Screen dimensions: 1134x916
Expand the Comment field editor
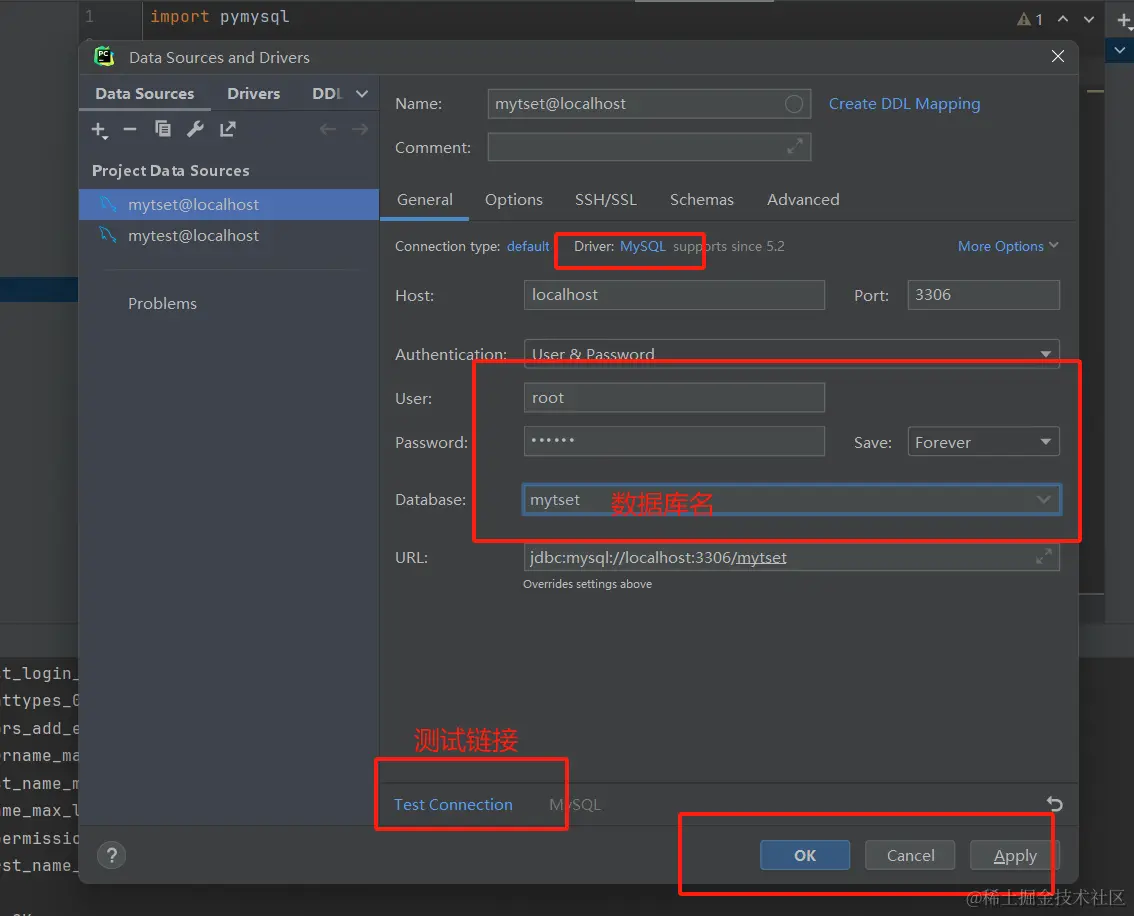click(795, 147)
